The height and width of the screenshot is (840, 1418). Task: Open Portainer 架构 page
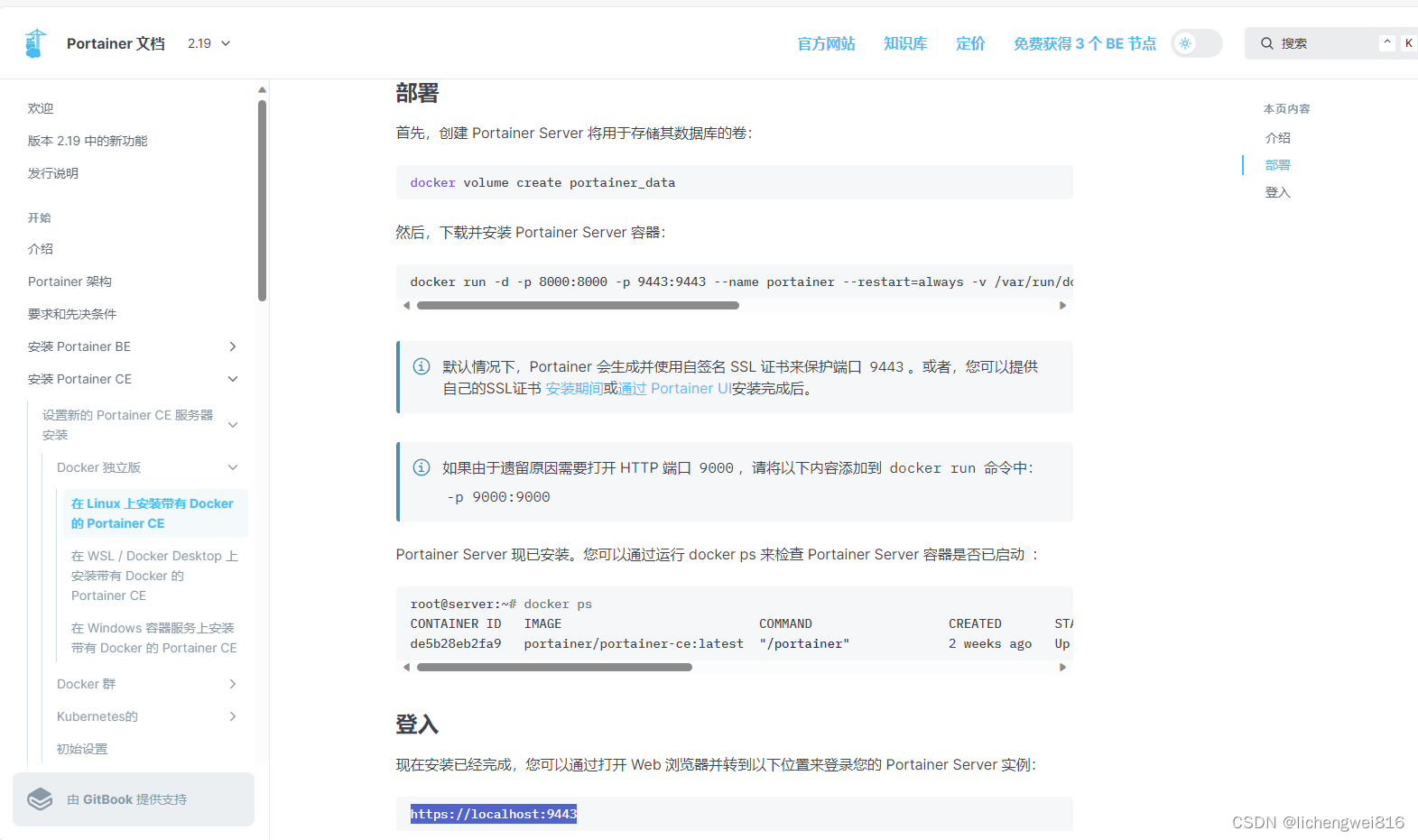(70, 282)
